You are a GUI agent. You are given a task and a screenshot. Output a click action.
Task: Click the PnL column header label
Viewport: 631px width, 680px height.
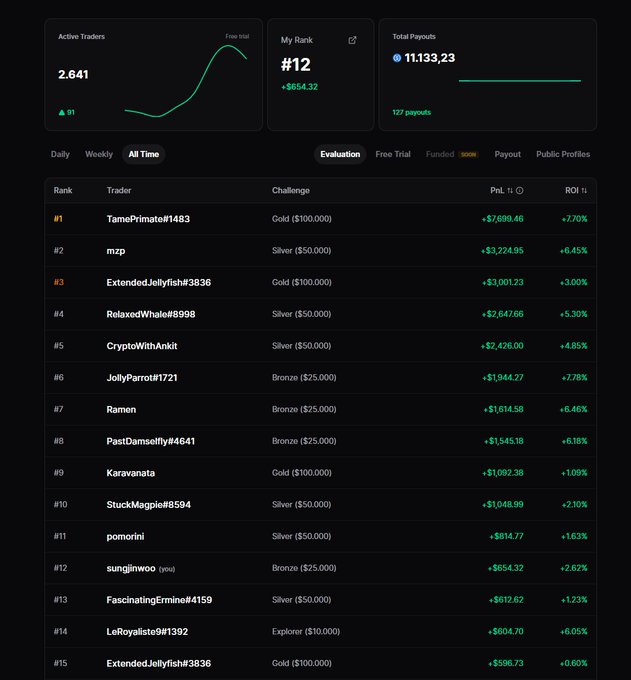coord(497,190)
